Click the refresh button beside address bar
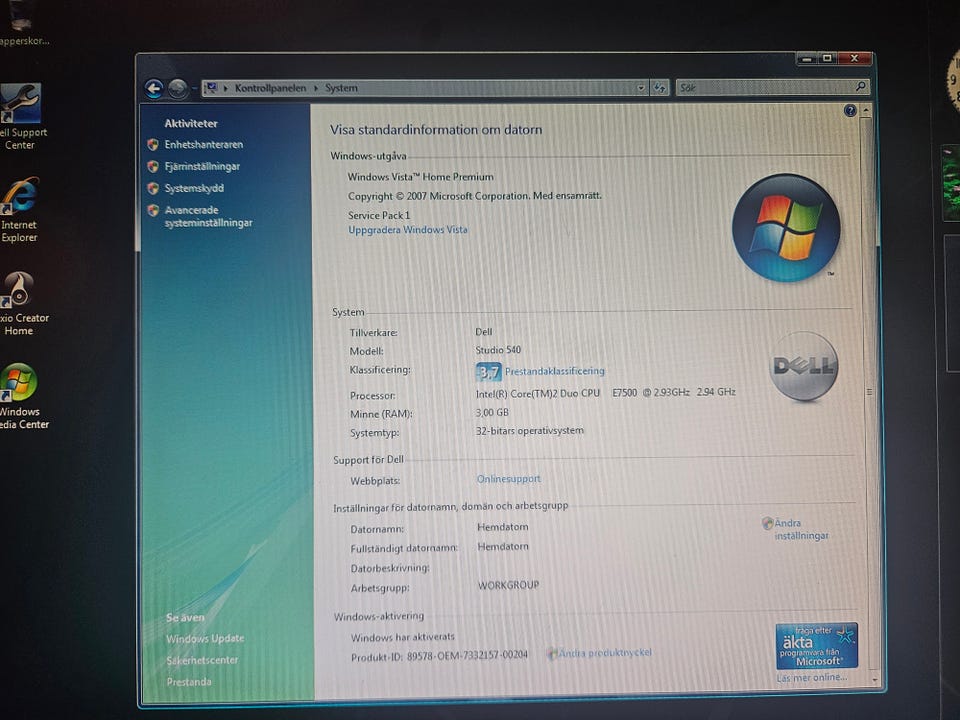The width and height of the screenshot is (960, 720). tap(659, 88)
